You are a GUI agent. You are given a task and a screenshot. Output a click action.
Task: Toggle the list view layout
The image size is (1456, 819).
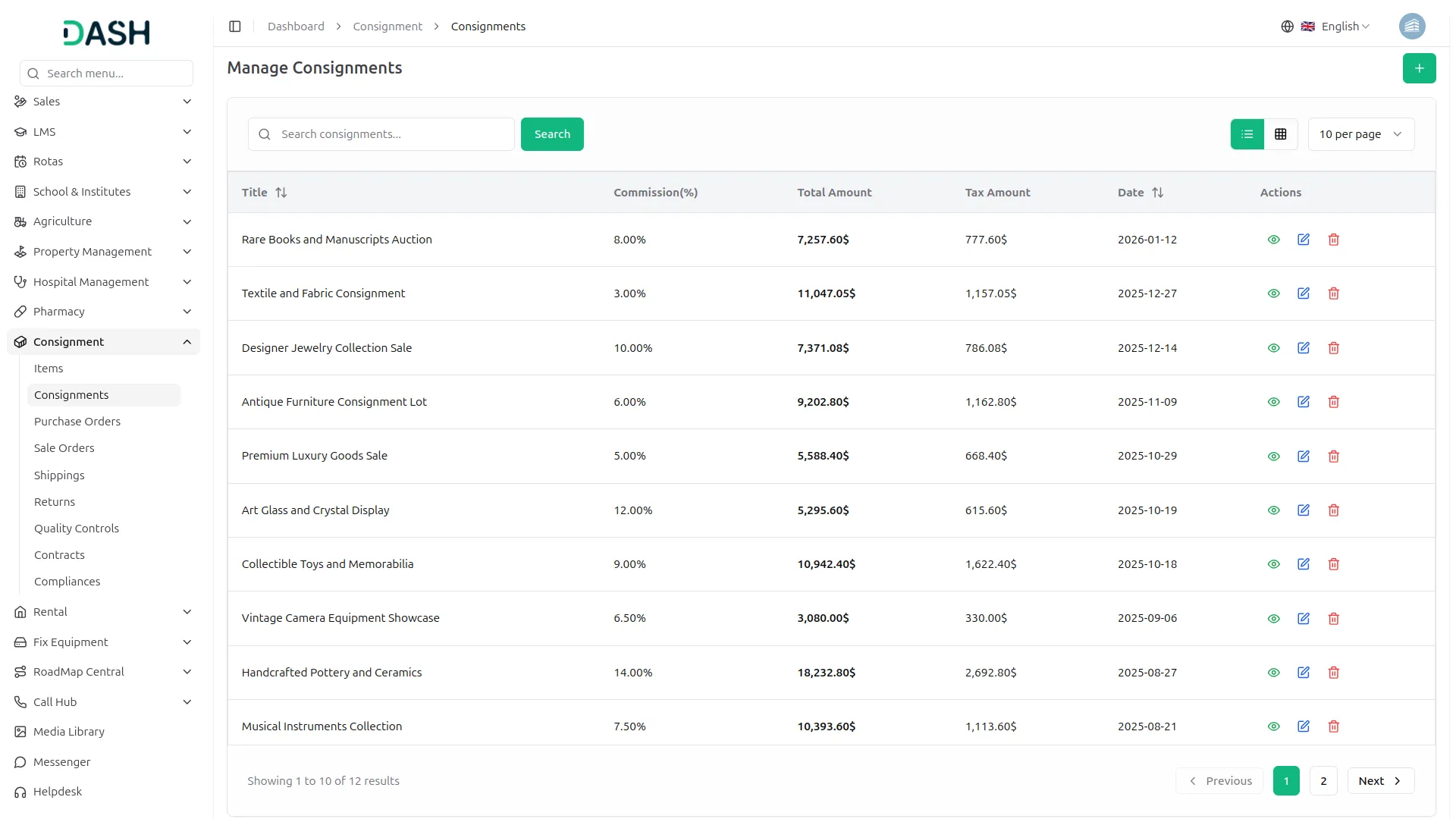click(1247, 133)
